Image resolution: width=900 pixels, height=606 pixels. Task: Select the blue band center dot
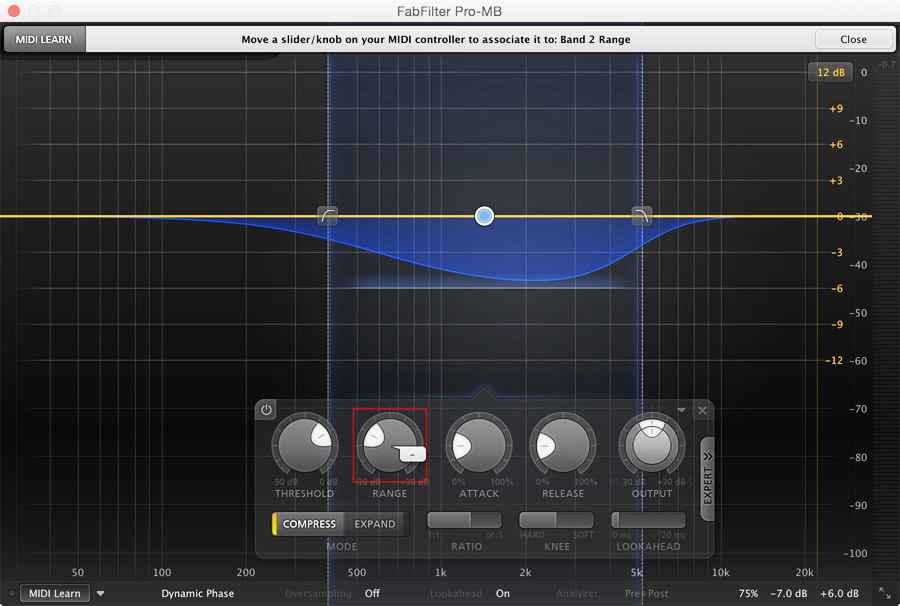[x=484, y=216]
